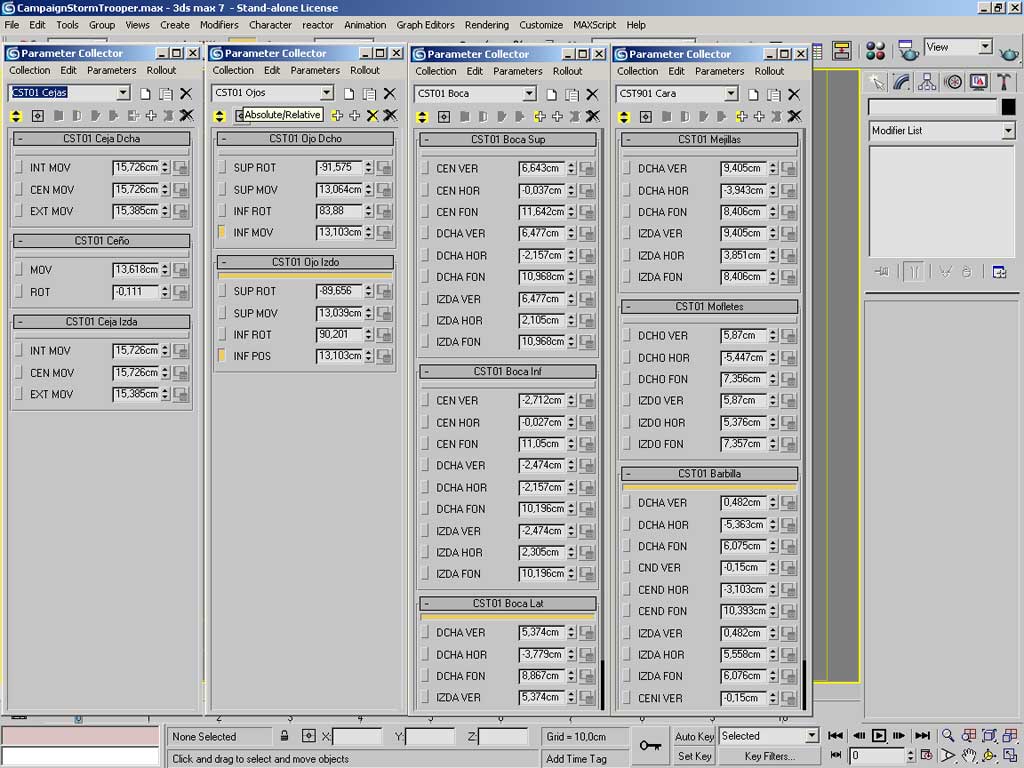Toggle select button for DCHA VER in Mejillas
Viewport: 1024px width, 768px height.
click(x=626, y=168)
